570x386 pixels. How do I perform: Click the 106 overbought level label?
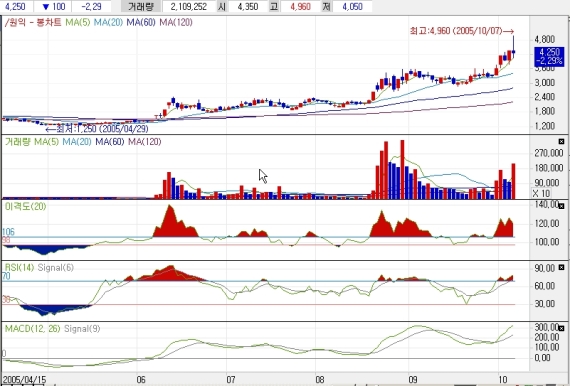pos(8,232)
